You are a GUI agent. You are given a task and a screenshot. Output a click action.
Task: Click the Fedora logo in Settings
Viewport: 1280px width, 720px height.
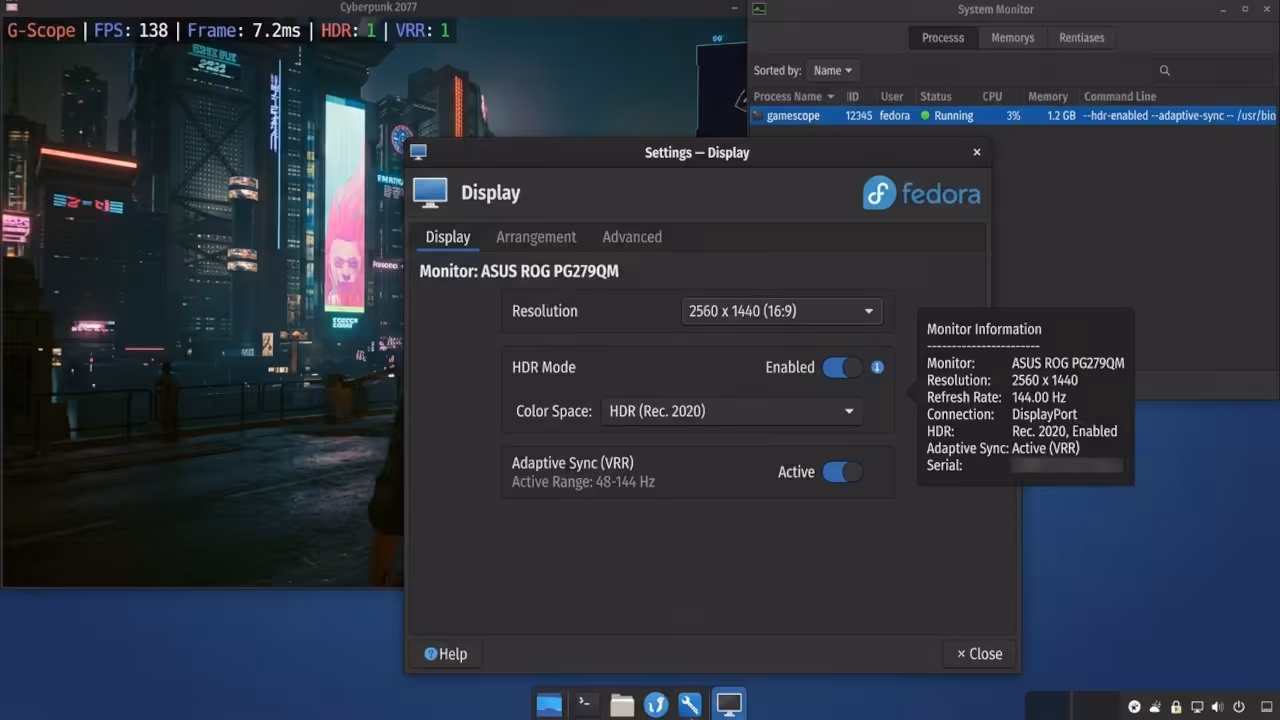coord(921,193)
